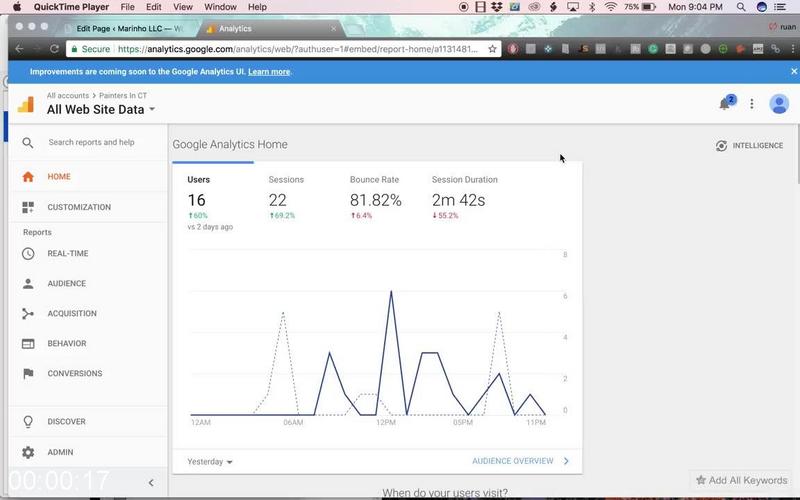Viewport: 800px width, 500px height.
Task: Open the DISCOVER sidebar item
Action: 88,421
